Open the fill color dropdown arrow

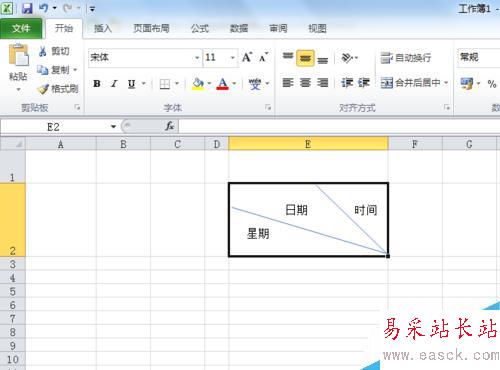pyautogui.click(x=209, y=84)
